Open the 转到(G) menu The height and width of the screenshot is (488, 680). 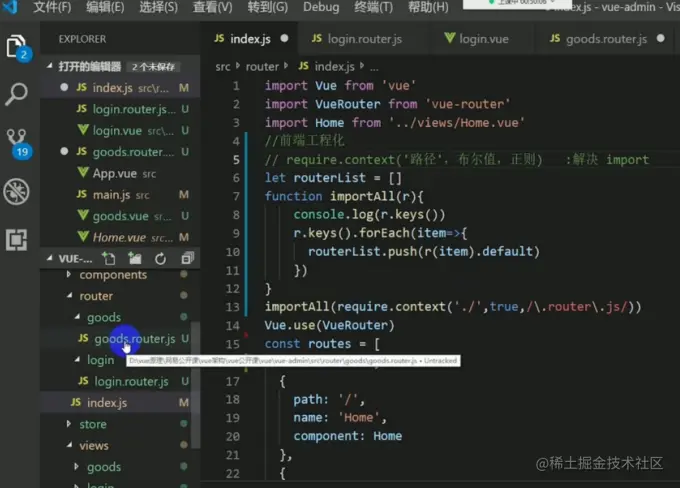268,7
